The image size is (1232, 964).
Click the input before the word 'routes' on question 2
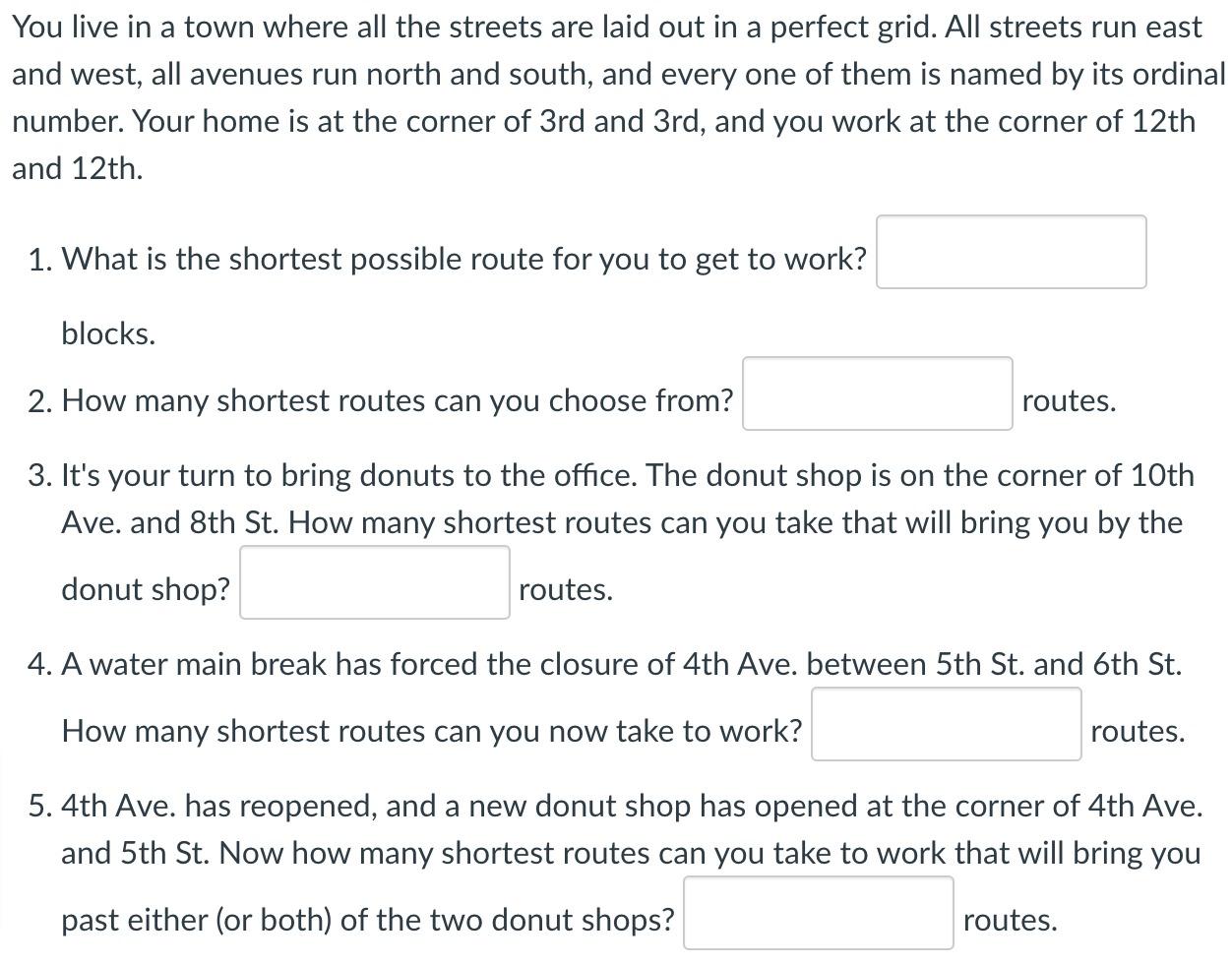tap(878, 395)
